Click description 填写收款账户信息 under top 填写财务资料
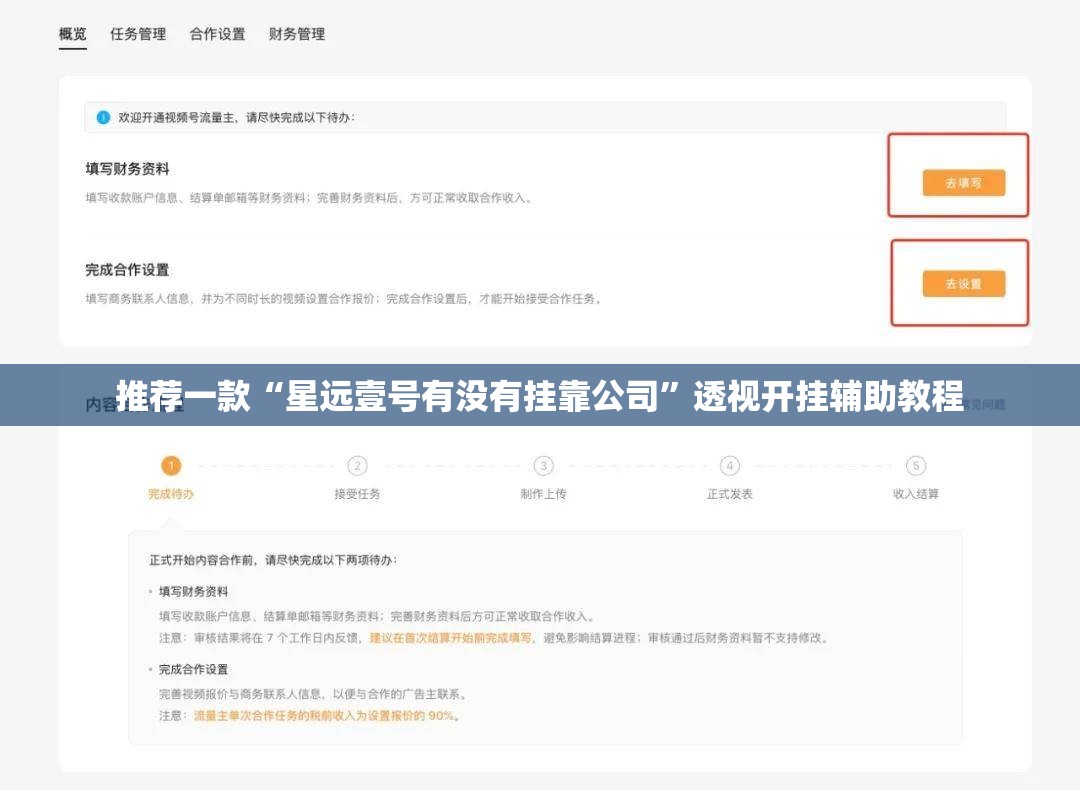Viewport: 1080px width, 790px height. 309,198
